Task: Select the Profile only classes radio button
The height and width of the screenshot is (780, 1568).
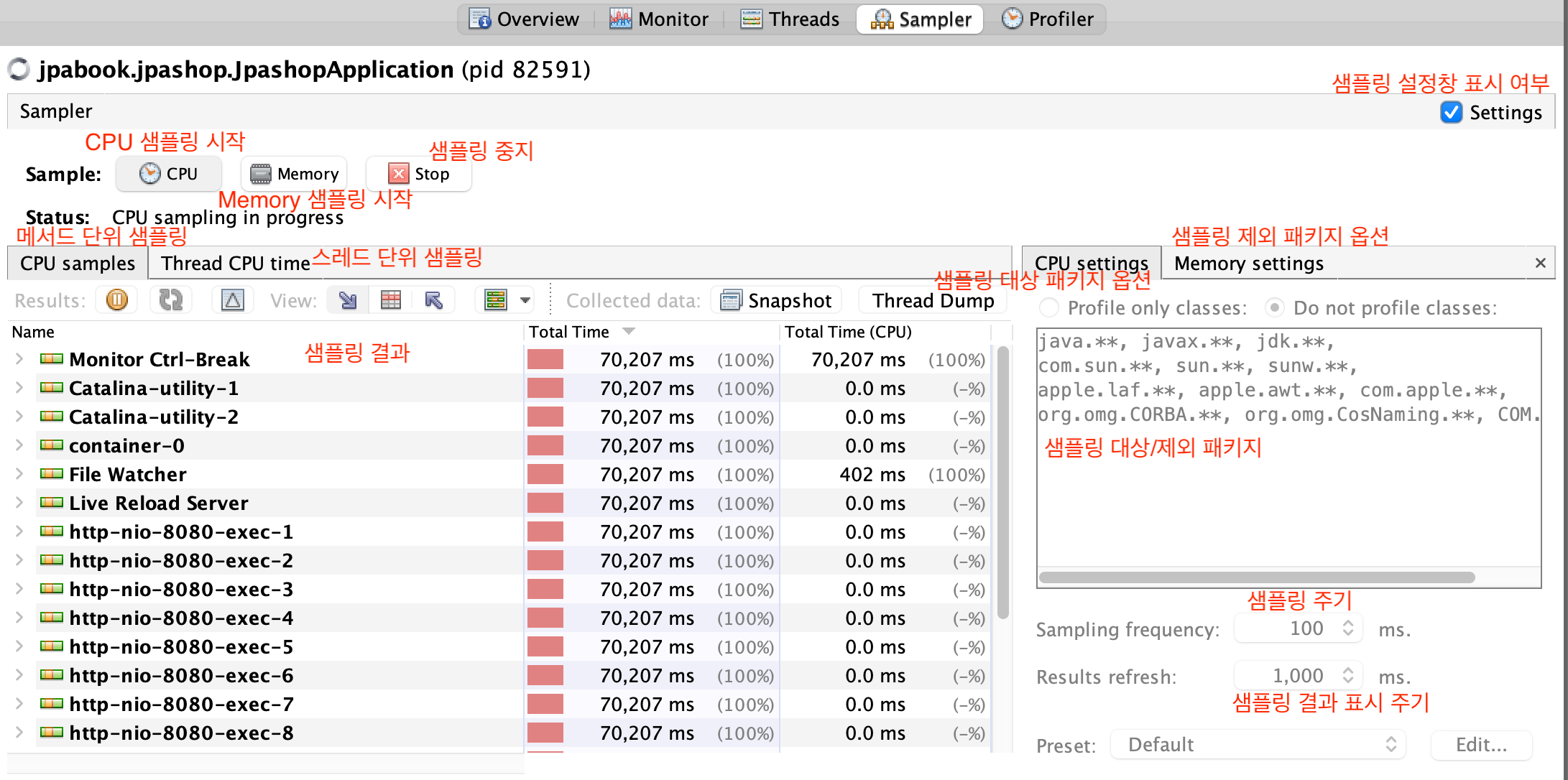Action: tap(1049, 307)
